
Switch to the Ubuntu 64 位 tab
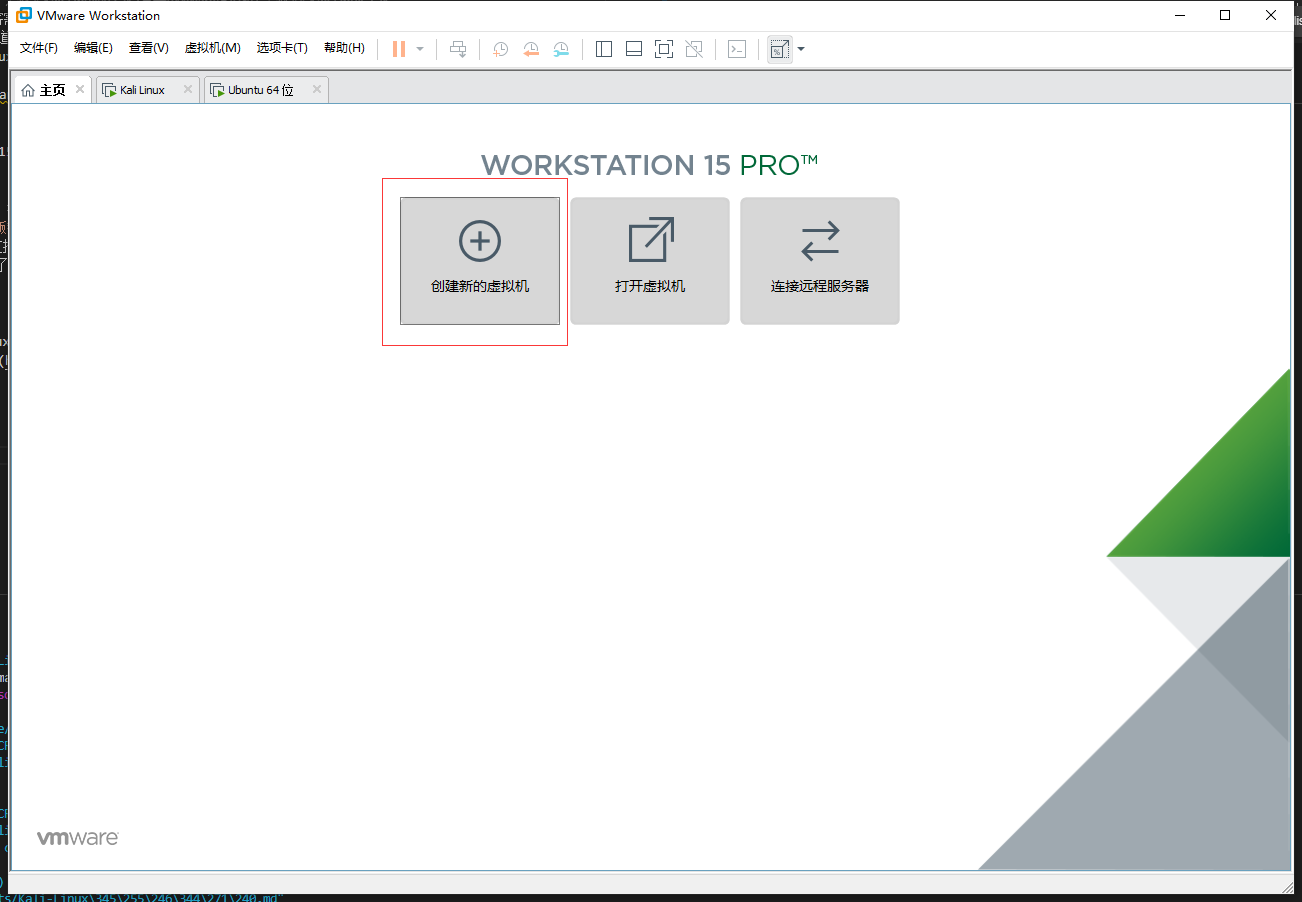[266, 90]
